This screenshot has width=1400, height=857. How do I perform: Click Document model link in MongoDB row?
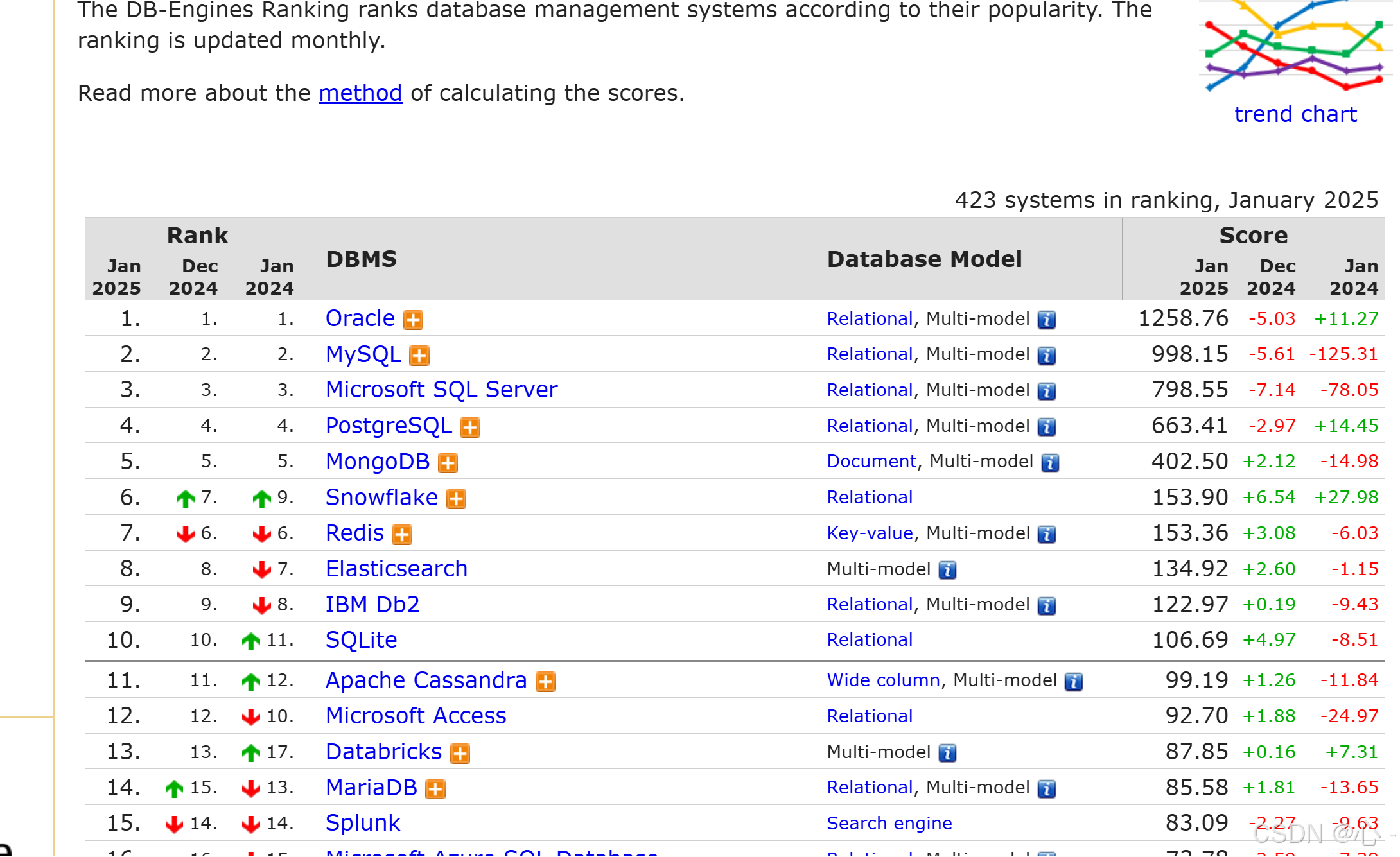point(871,462)
